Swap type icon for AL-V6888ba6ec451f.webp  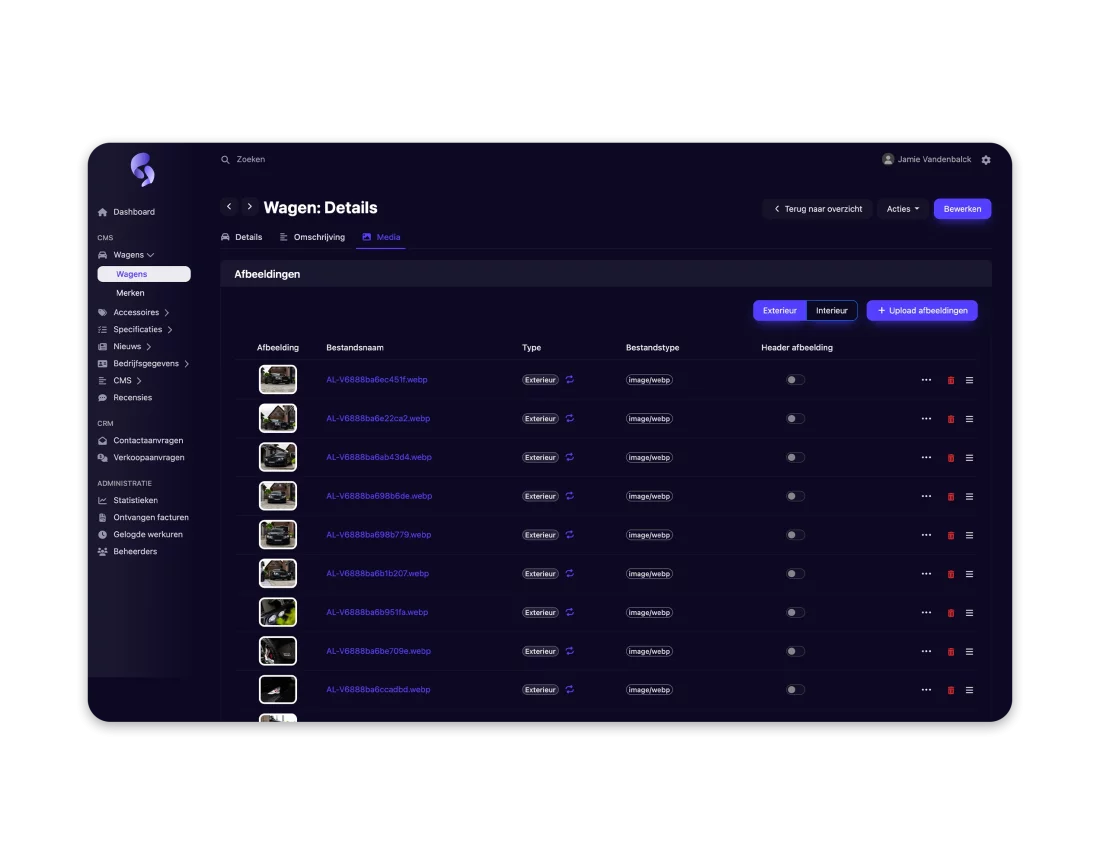[x=570, y=379]
